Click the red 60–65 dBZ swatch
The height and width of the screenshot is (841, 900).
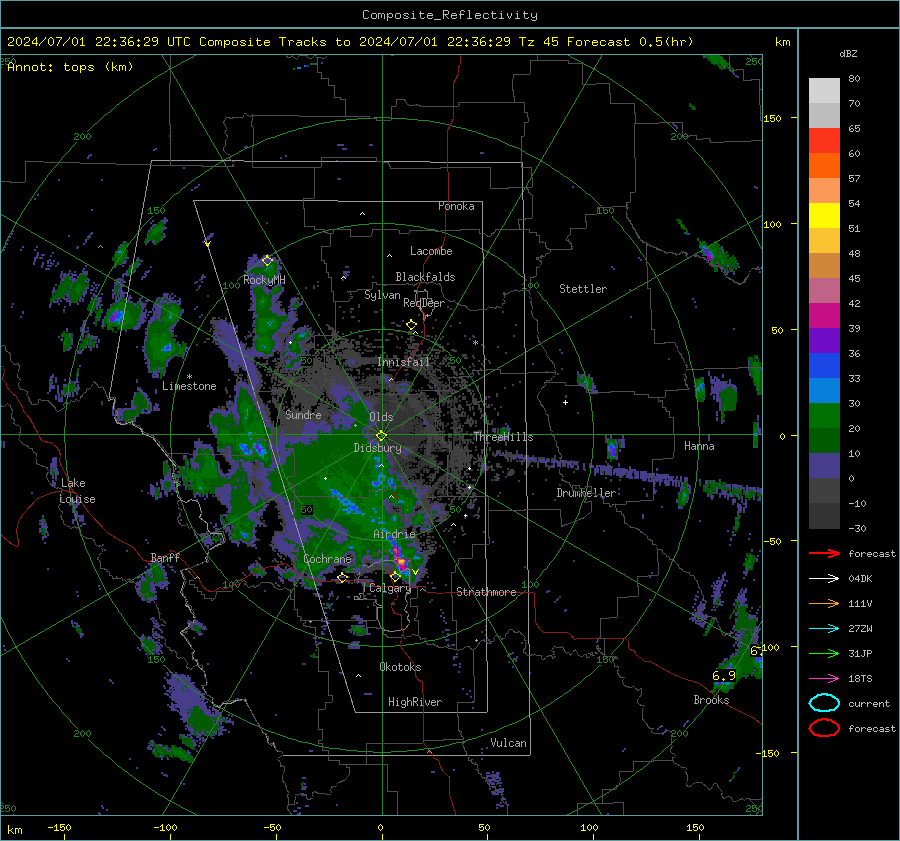click(824, 141)
